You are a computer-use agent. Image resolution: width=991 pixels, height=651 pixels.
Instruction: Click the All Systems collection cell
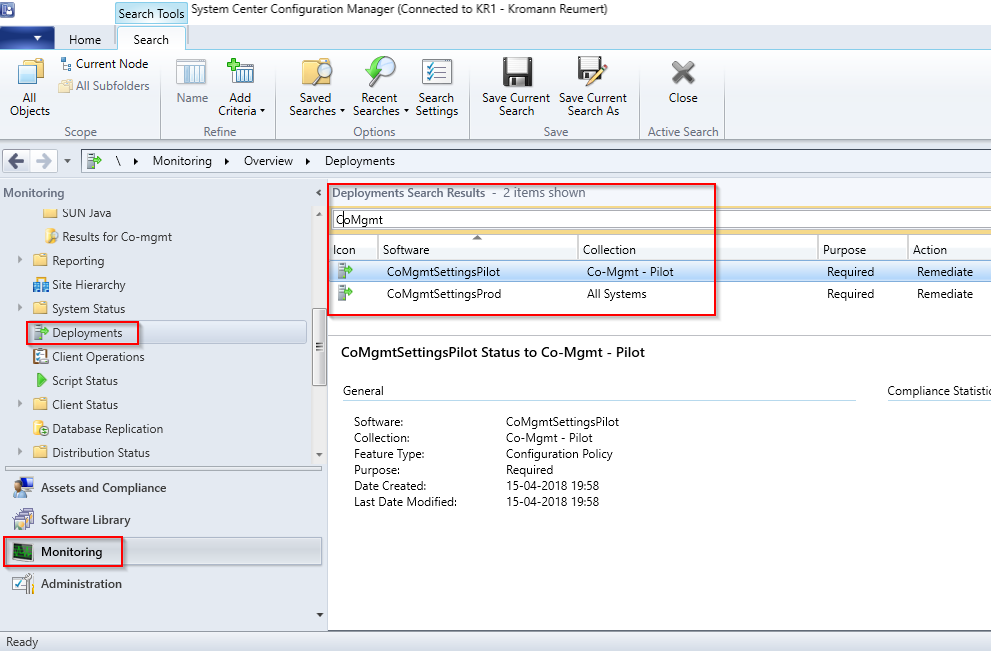click(x=616, y=294)
